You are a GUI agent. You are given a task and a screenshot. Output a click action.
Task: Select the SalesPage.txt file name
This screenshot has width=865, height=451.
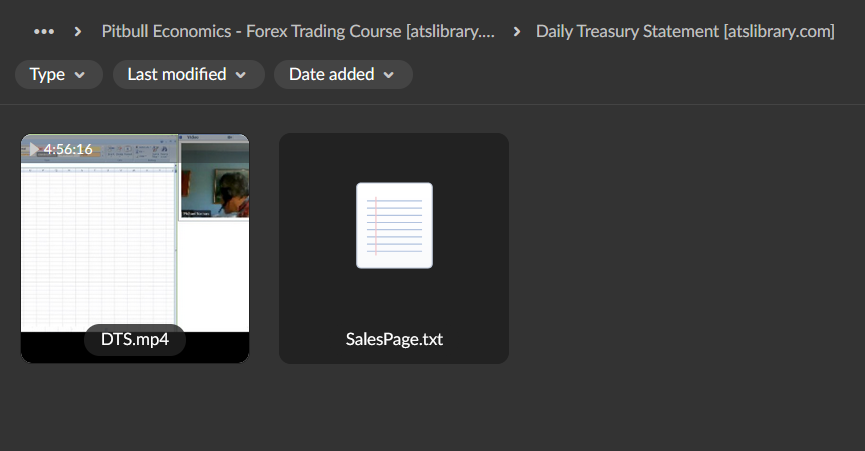[x=394, y=339]
